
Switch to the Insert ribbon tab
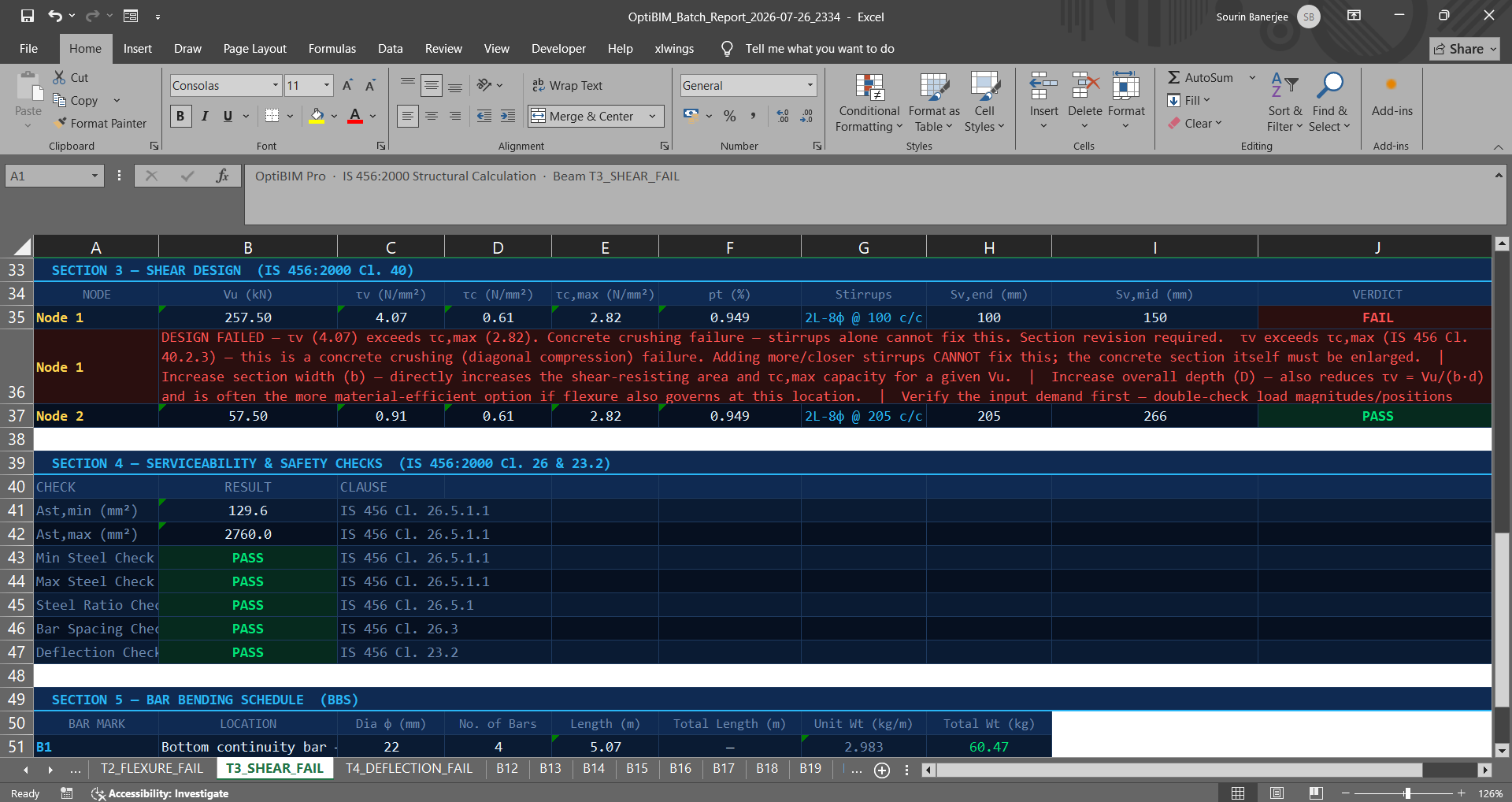pos(138,48)
